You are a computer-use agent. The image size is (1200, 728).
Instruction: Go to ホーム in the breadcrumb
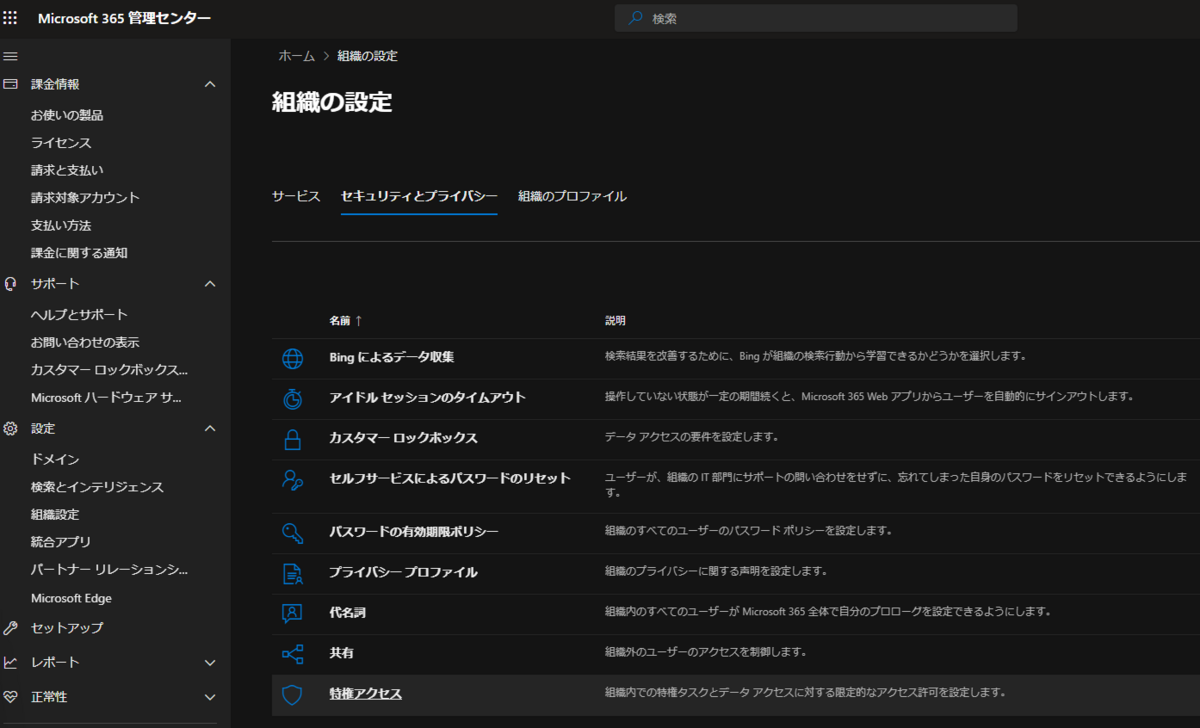pos(296,56)
